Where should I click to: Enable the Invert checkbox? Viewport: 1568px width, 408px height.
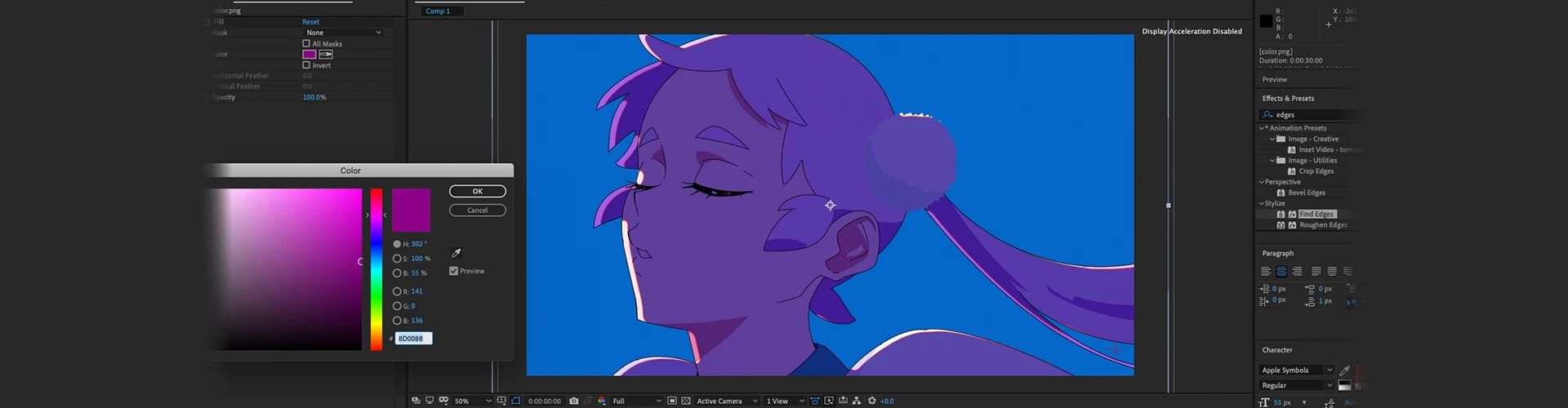coord(306,64)
